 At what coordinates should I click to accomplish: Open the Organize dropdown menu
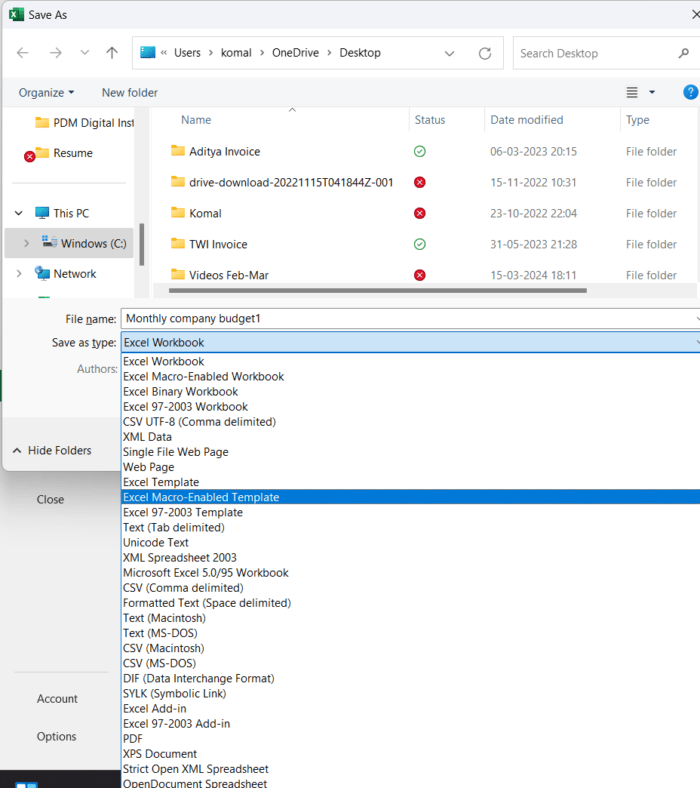[46, 92]
